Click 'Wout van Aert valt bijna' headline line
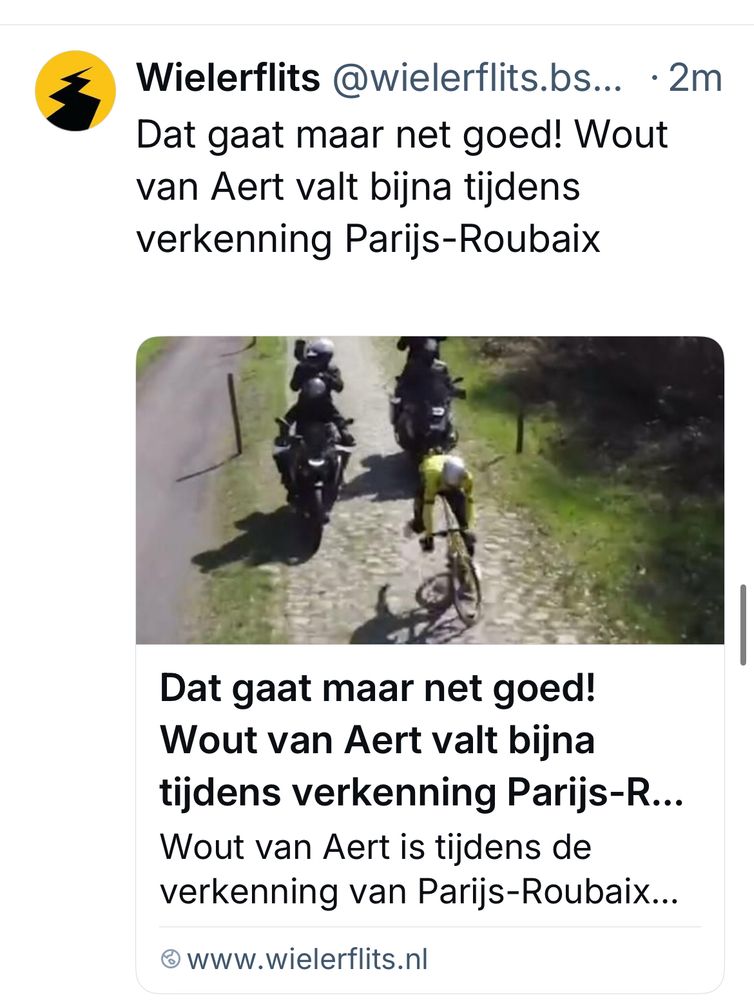The height and width of the screenshot is (1000, 754). pos(377,740)
